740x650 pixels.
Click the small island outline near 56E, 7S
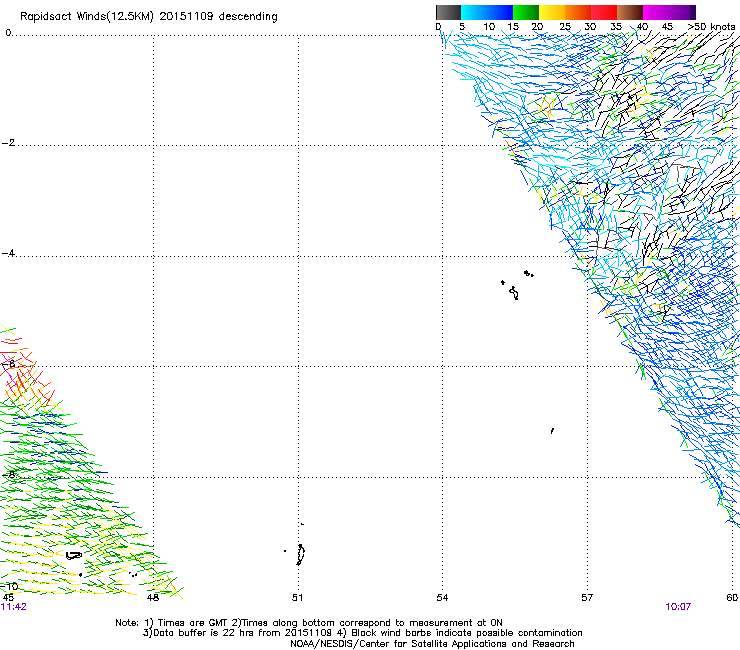click(552, 431)
